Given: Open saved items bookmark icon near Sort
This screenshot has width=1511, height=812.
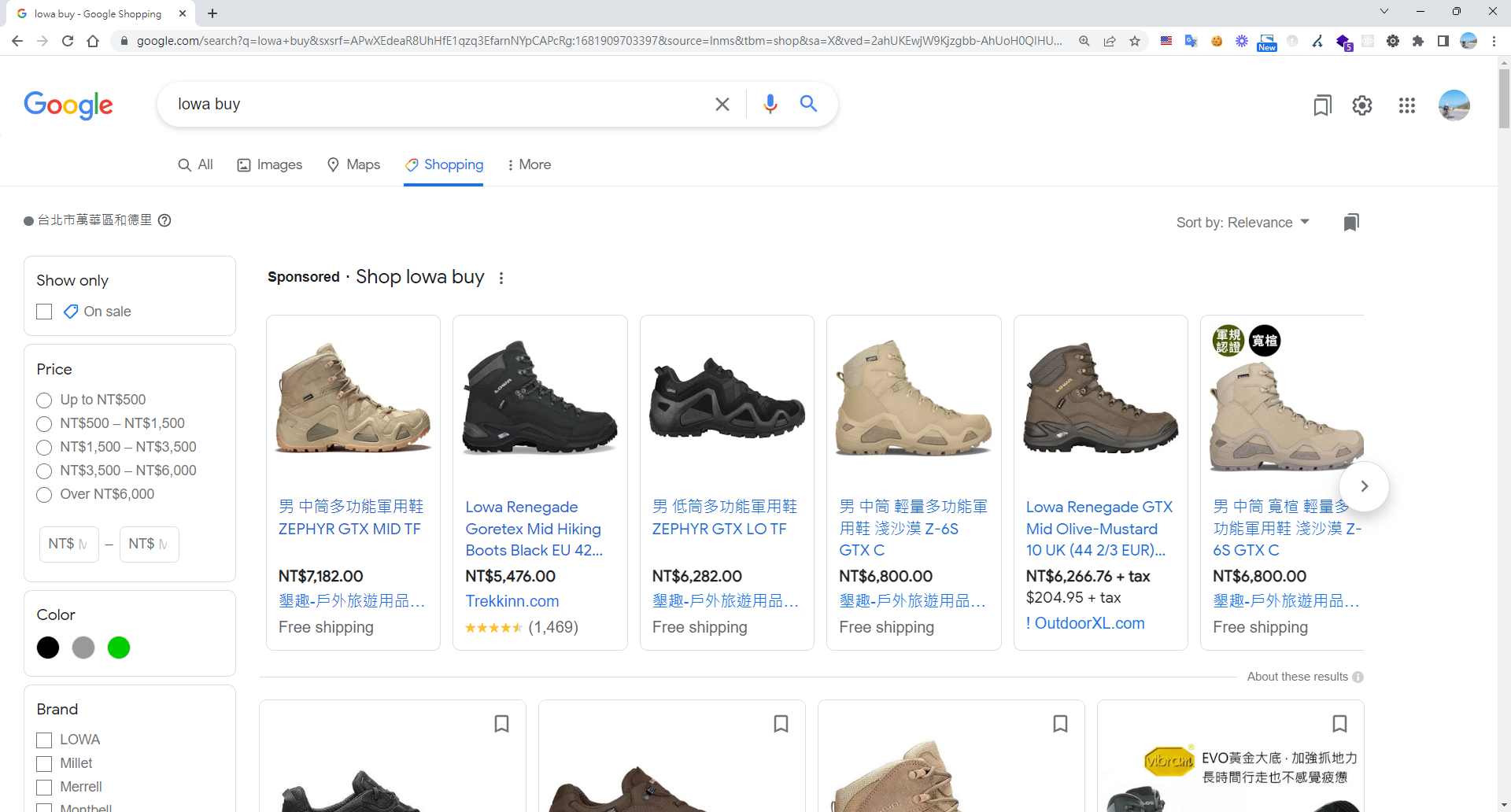Looking at the screenshot, I should 1350,223.
